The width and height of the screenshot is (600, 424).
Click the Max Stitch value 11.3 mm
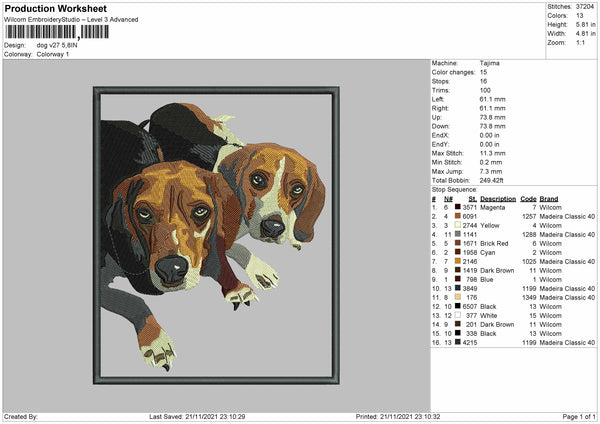(492, 153)
